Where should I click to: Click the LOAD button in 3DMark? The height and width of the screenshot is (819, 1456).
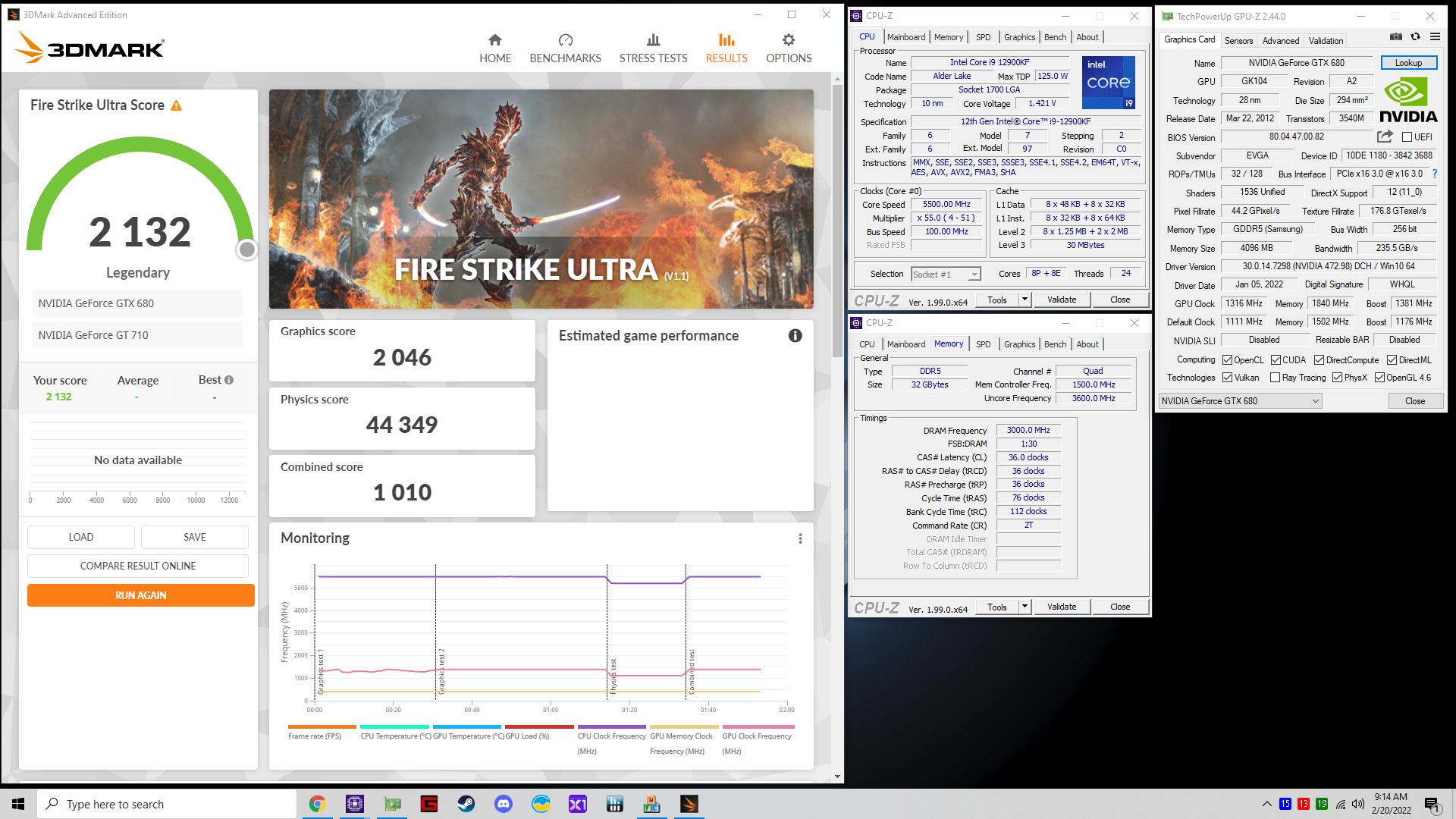(x=81, y=537)
